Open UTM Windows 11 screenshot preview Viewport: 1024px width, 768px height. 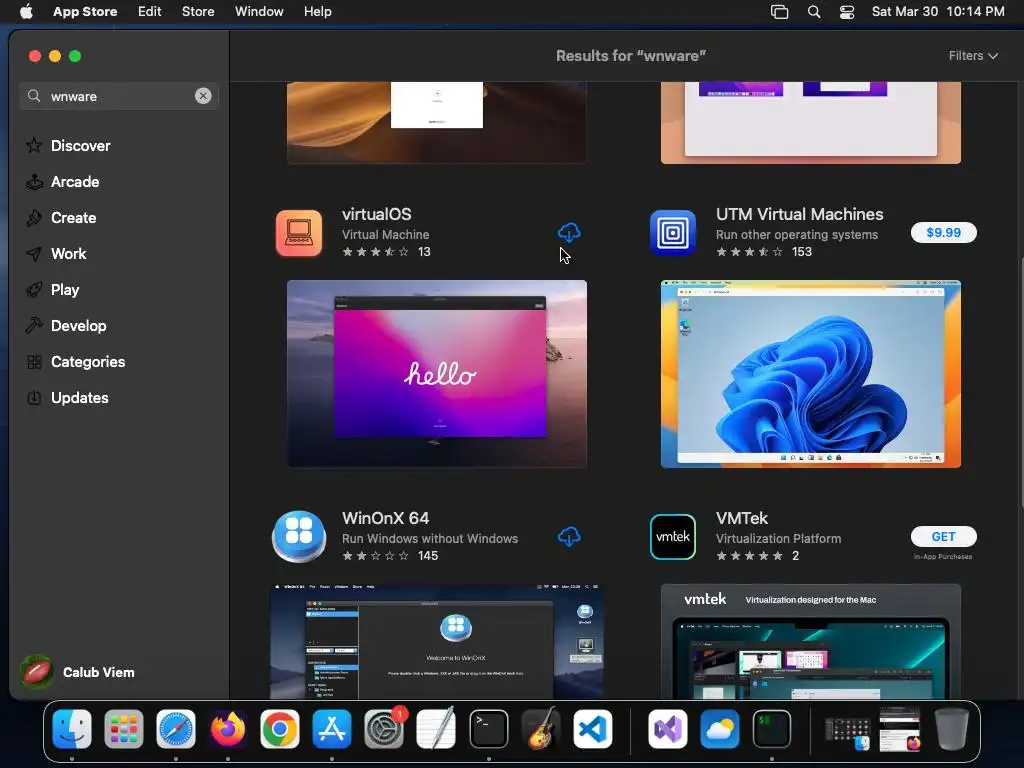click(810, 374)
